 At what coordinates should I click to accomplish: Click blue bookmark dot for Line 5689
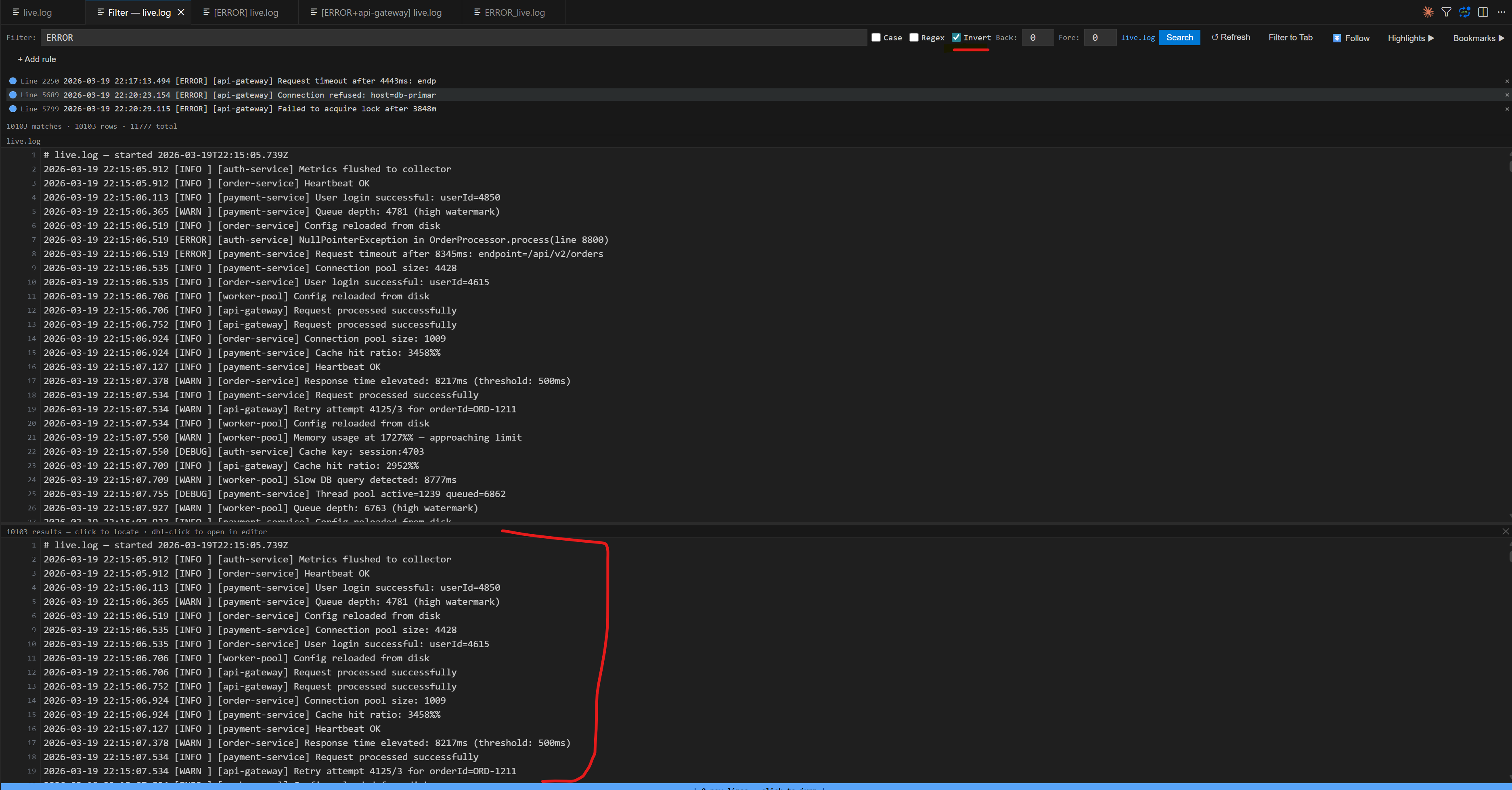(x=13, y=95)
